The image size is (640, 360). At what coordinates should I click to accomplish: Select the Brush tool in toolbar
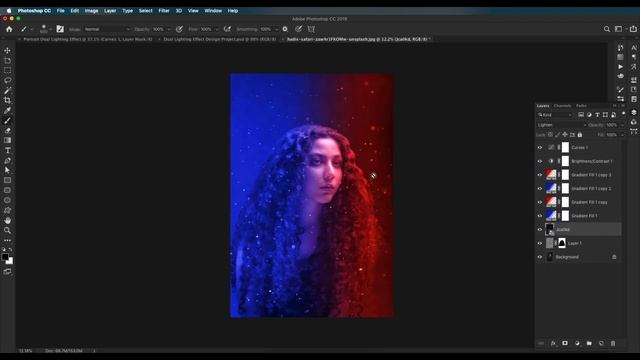[7, 120]
